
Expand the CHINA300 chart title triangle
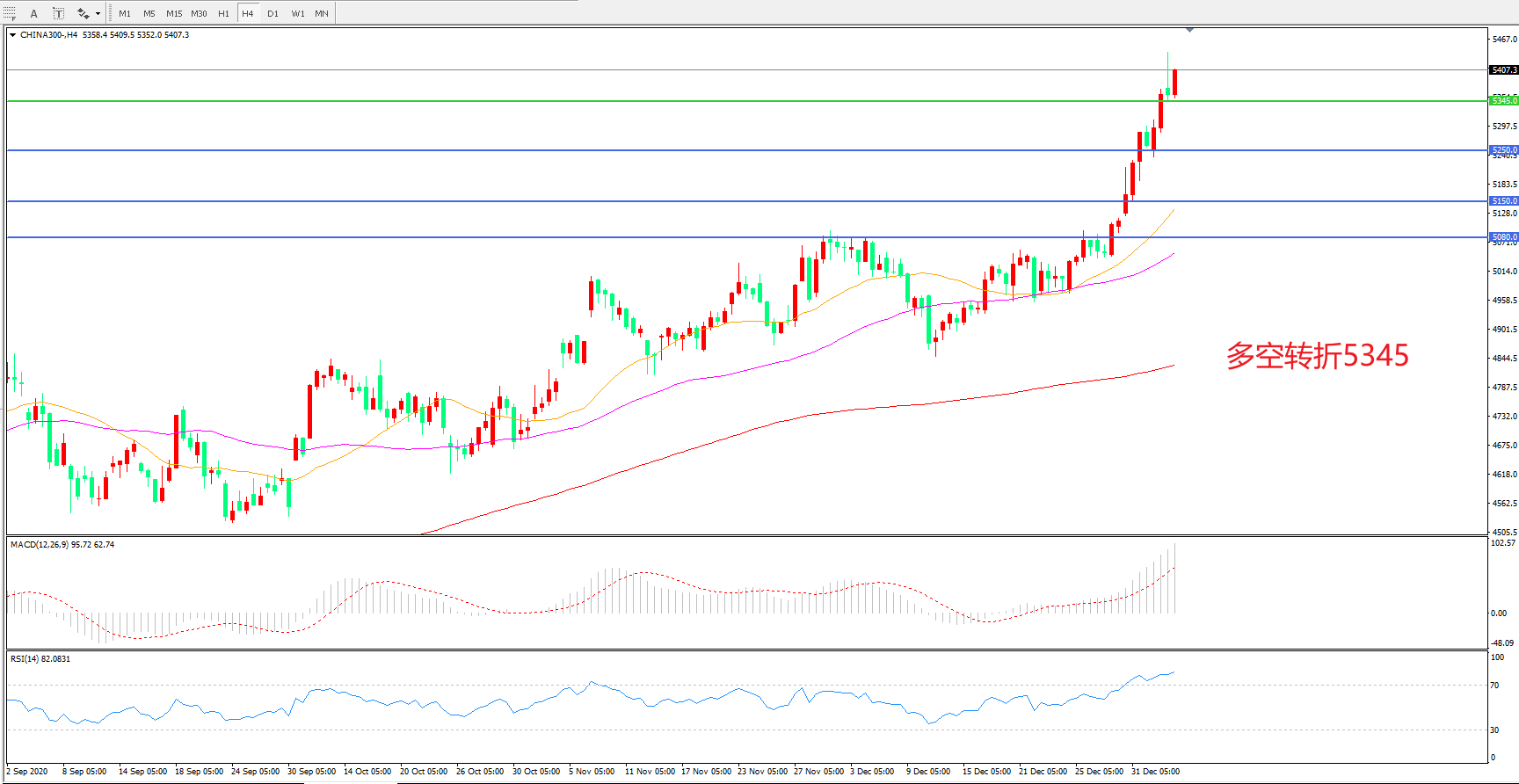click(x=12, y=35)
